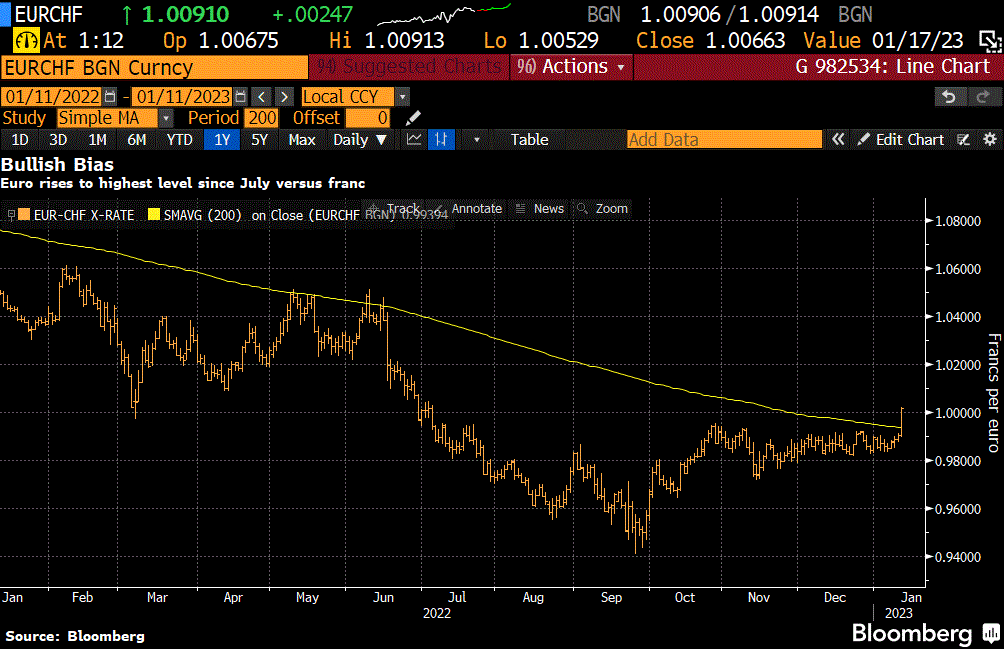Select the 3D time range tab
This screenshot has height=649, width=1004.
click(x=58, y=140)
